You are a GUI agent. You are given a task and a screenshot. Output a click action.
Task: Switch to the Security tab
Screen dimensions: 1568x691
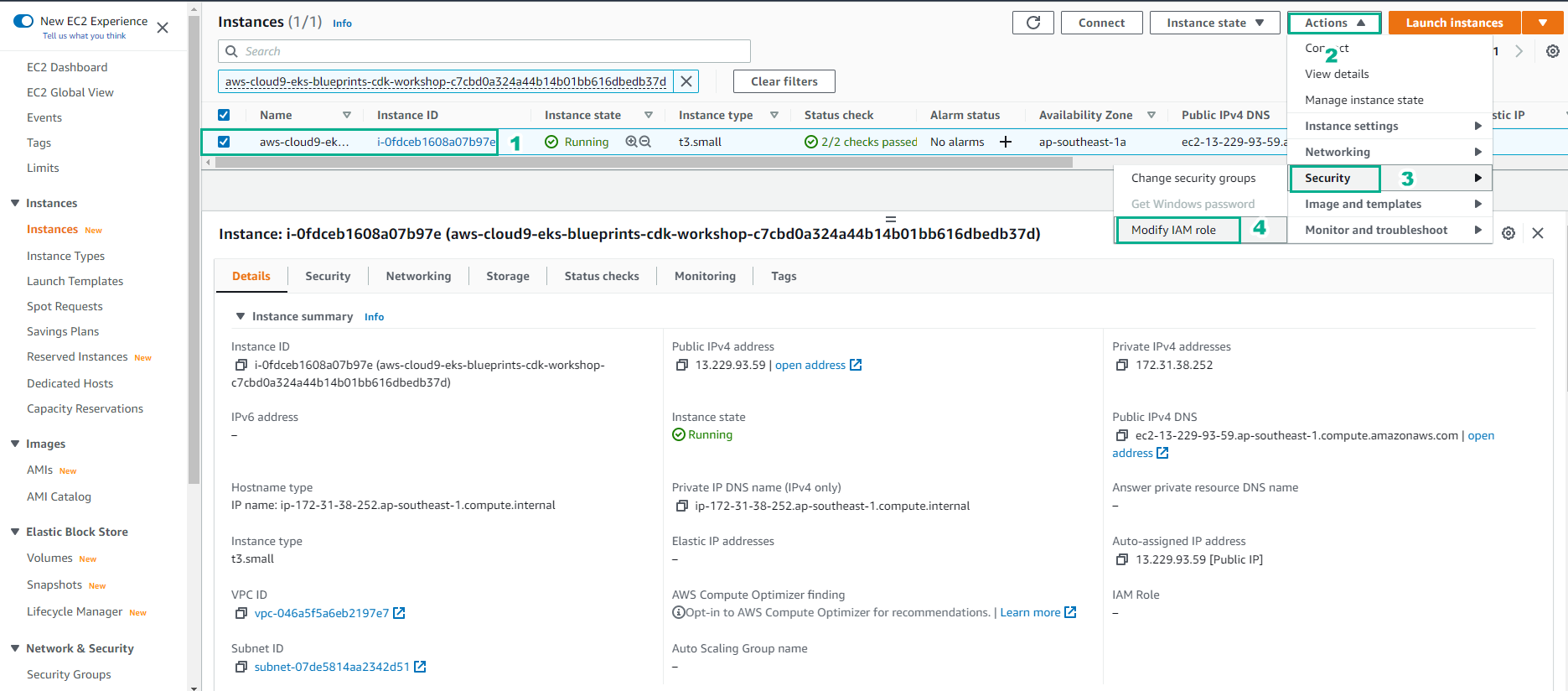328,276
